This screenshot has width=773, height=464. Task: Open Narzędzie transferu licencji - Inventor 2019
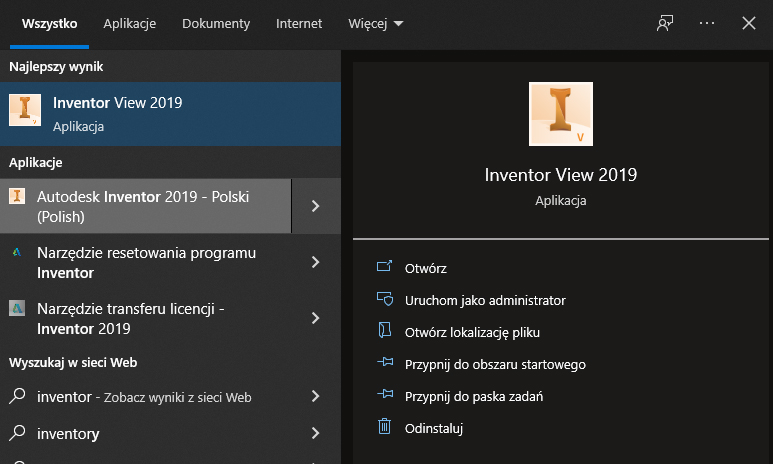pyautogui.click(x=145, y=319)
